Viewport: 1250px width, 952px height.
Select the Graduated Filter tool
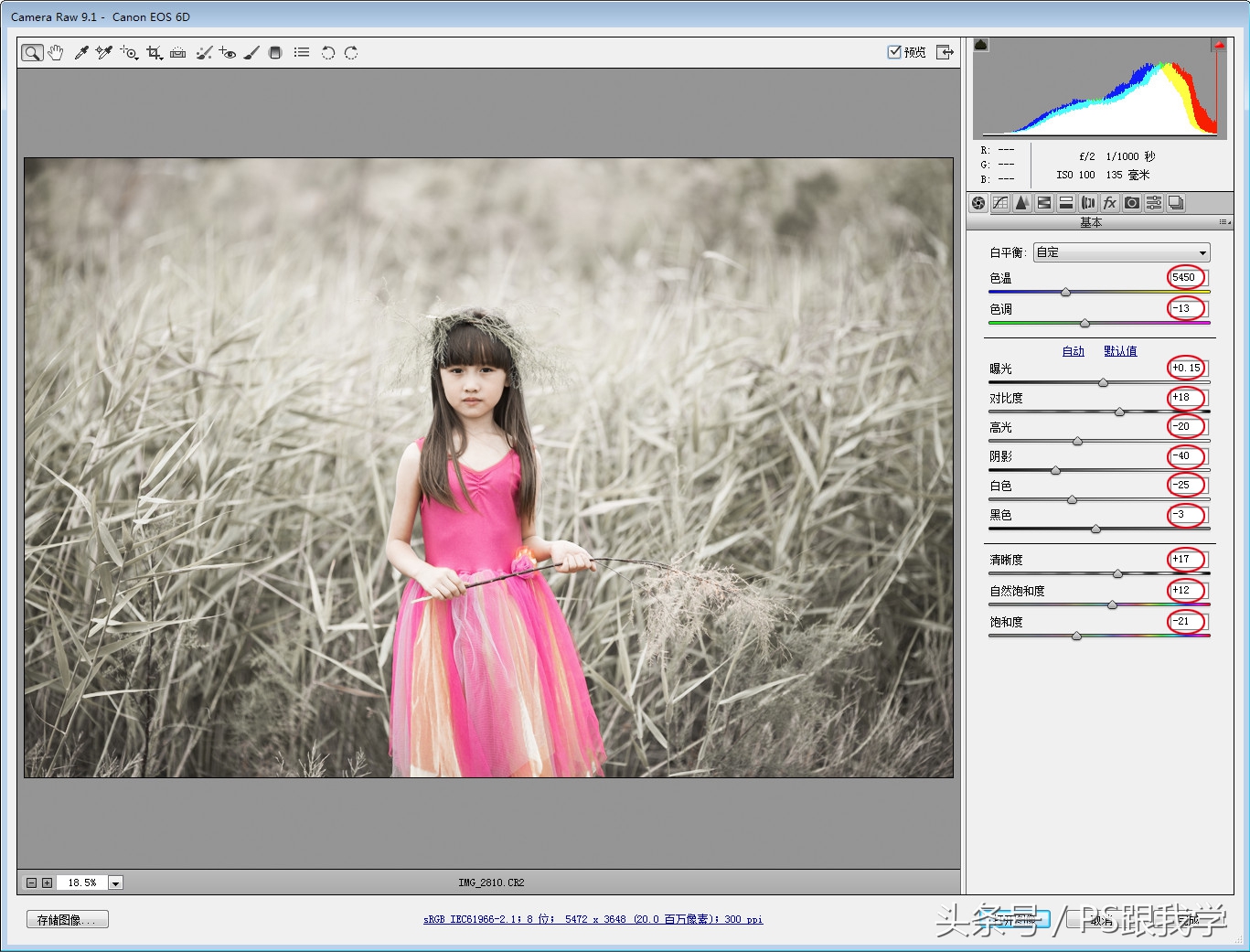coord(275,53)
